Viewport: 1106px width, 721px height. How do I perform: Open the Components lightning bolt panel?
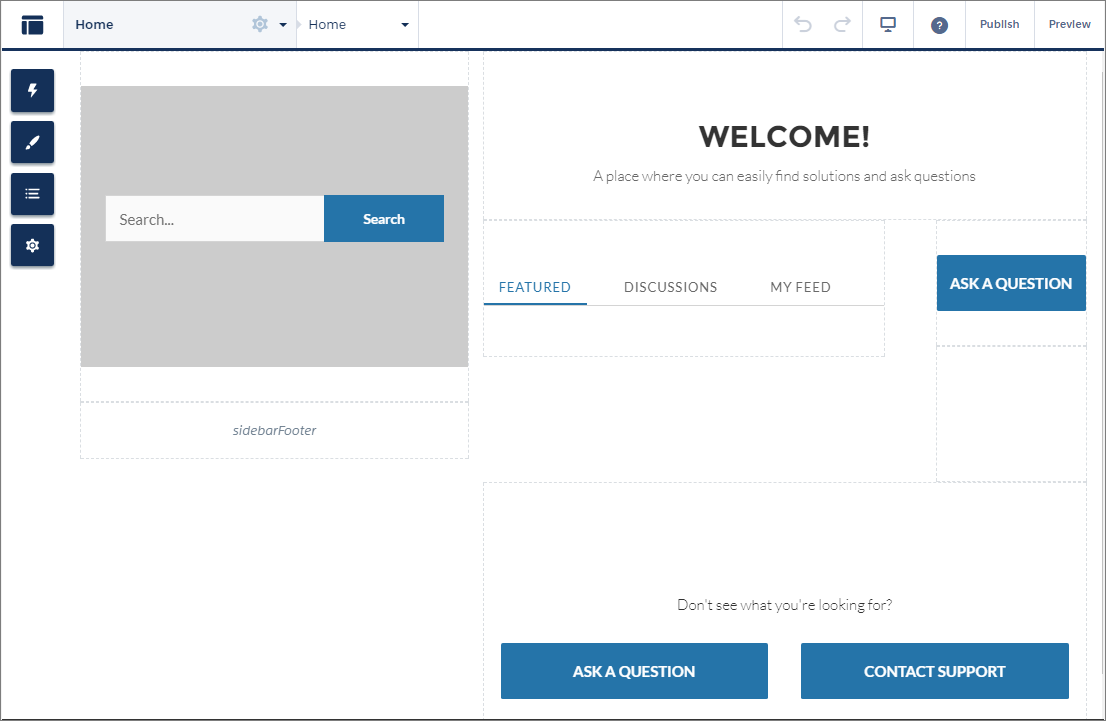tap(32, 90)
